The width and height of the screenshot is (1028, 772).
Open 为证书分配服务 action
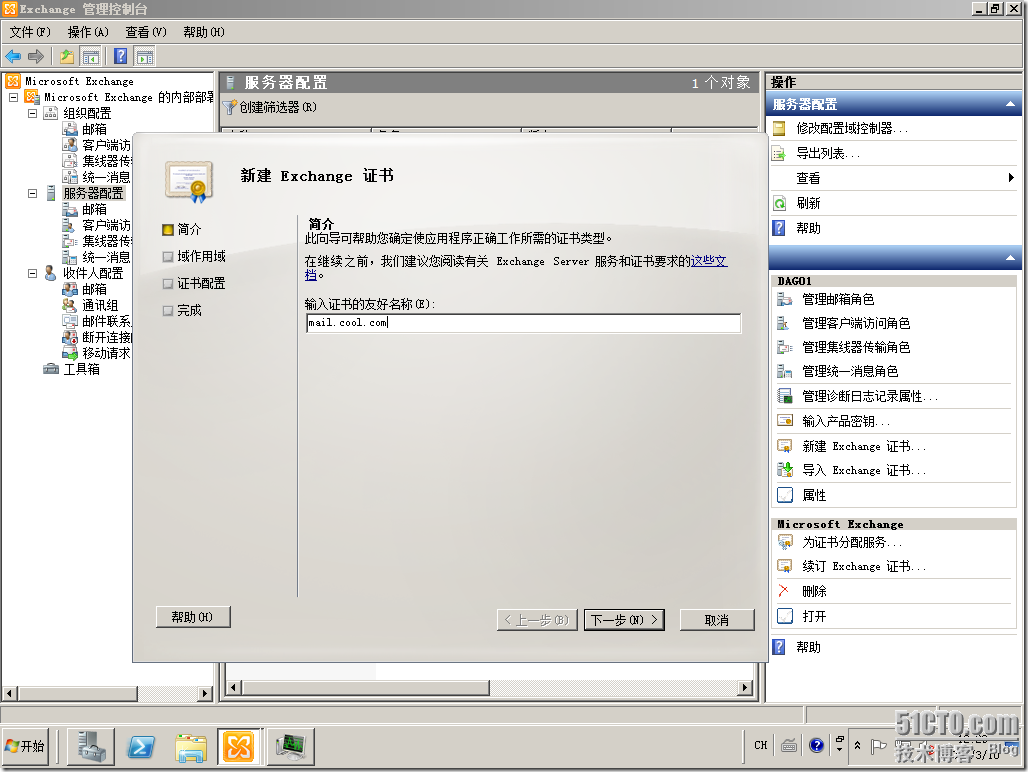click(x=851, y=544)
